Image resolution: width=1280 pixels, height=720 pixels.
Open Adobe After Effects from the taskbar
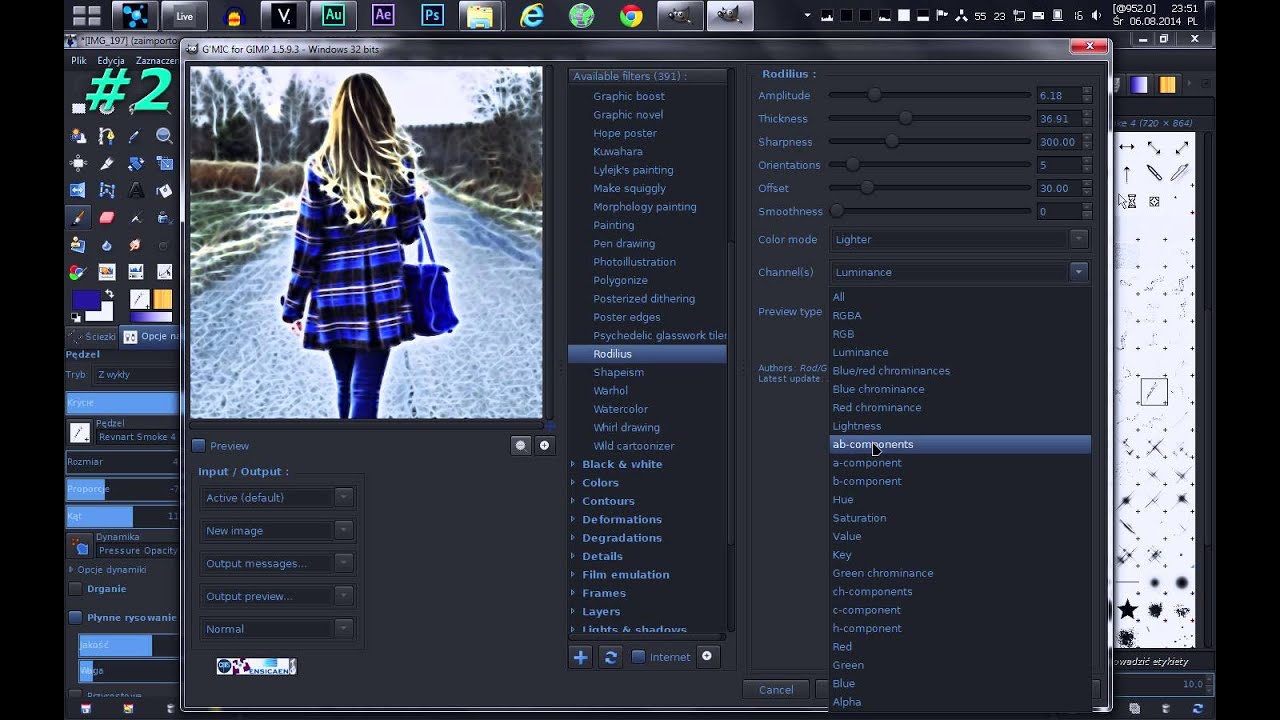pyautogui.click(x=383, y=16)
